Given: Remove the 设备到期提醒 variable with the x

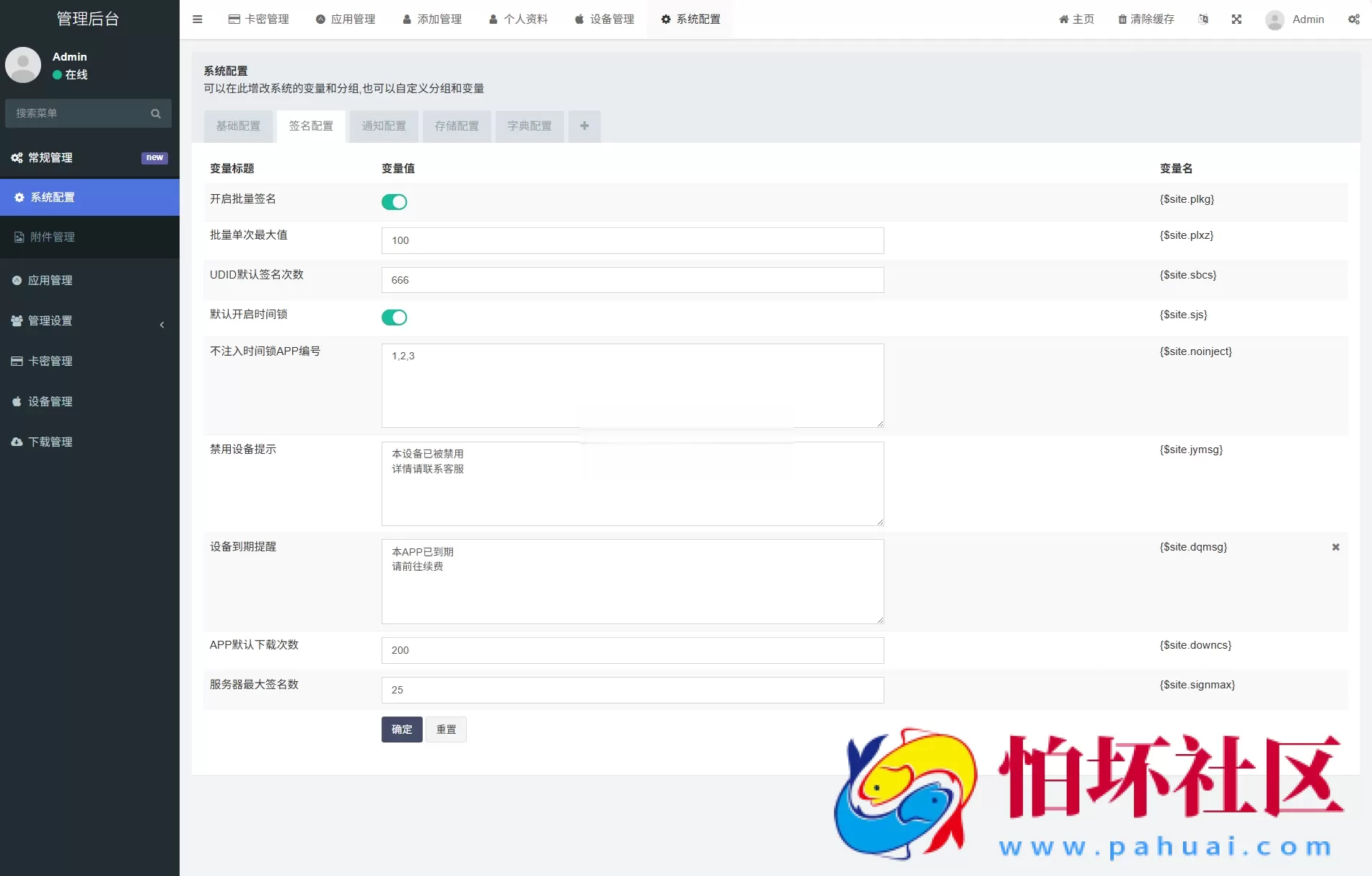Looking at the screenshot, I should 1336,547.
